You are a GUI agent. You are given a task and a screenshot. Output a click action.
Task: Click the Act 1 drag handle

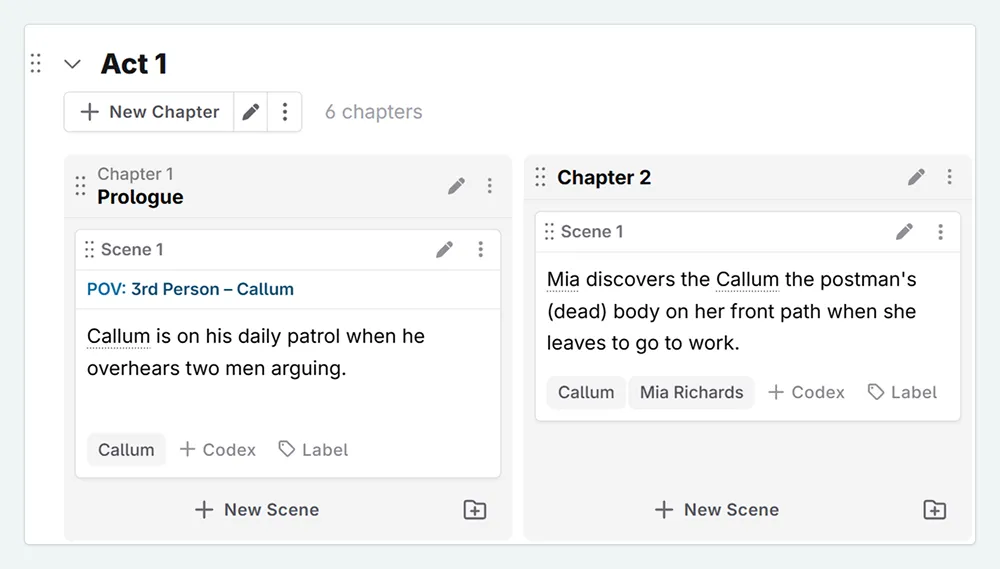pos(36,64)
